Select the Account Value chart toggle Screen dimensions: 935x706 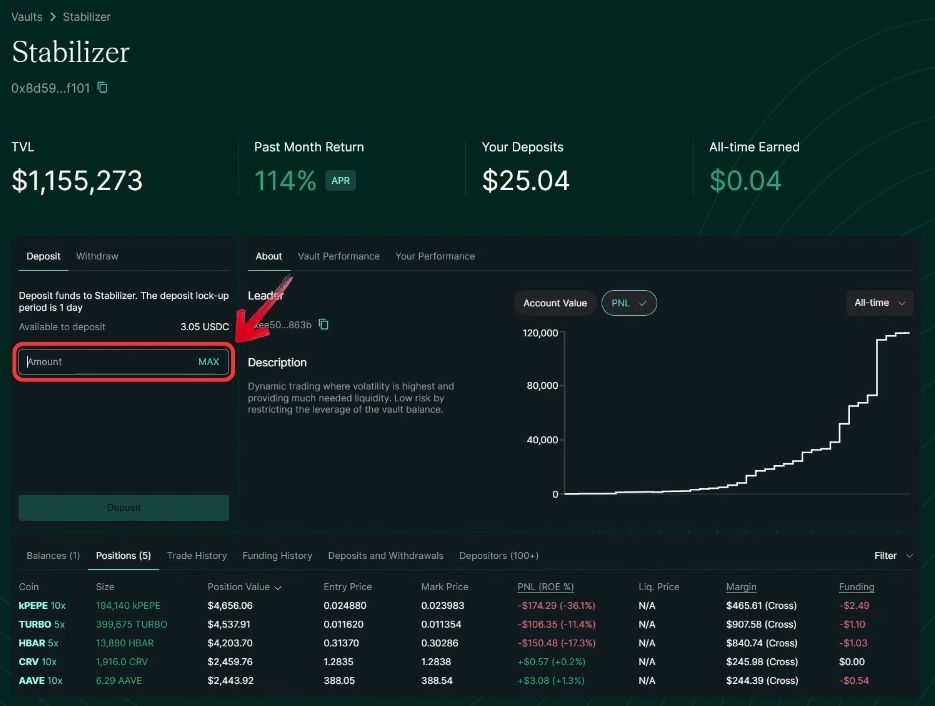click(555, 303)
